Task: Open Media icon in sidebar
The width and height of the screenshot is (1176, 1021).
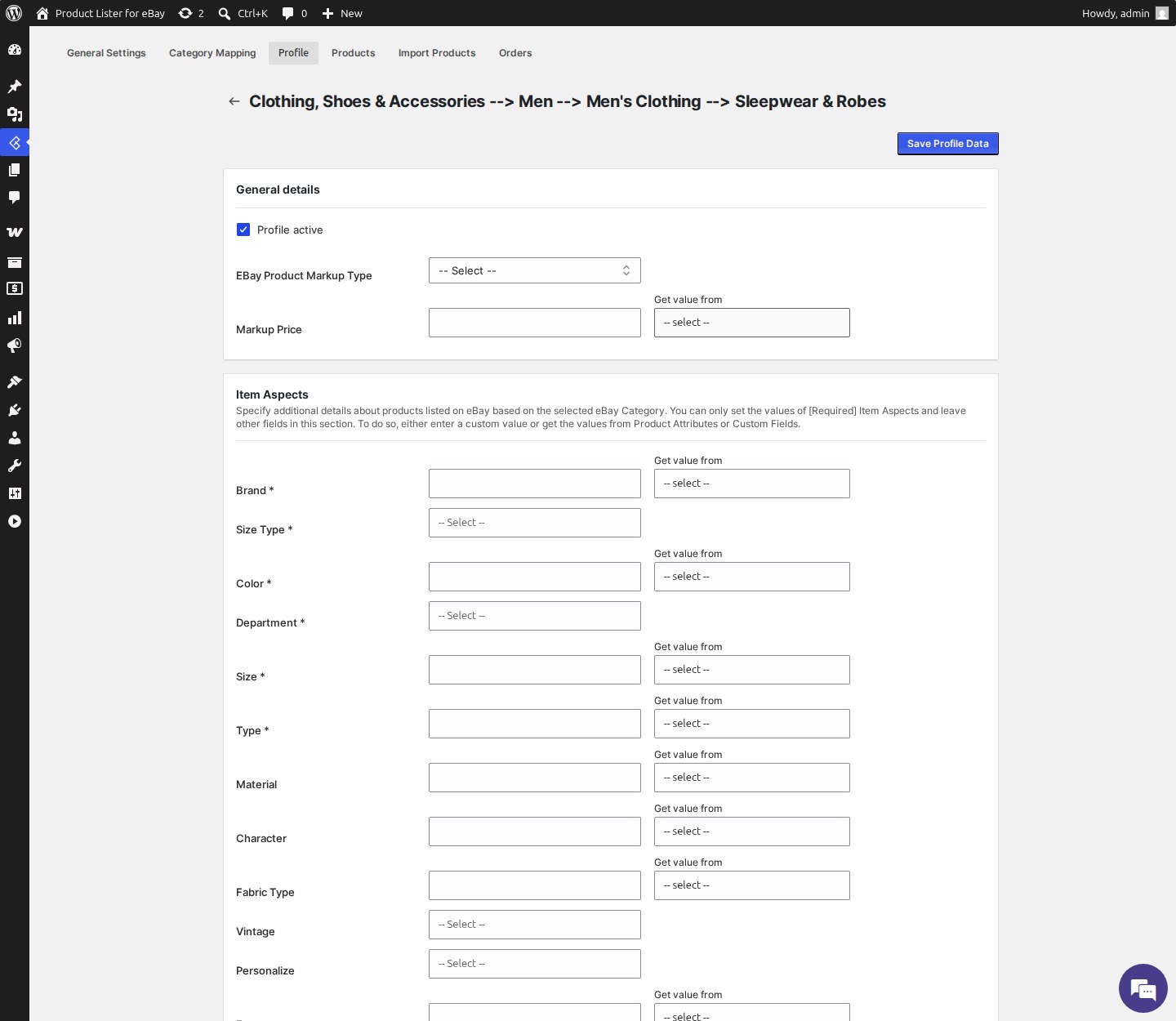Action: [15, 114]
